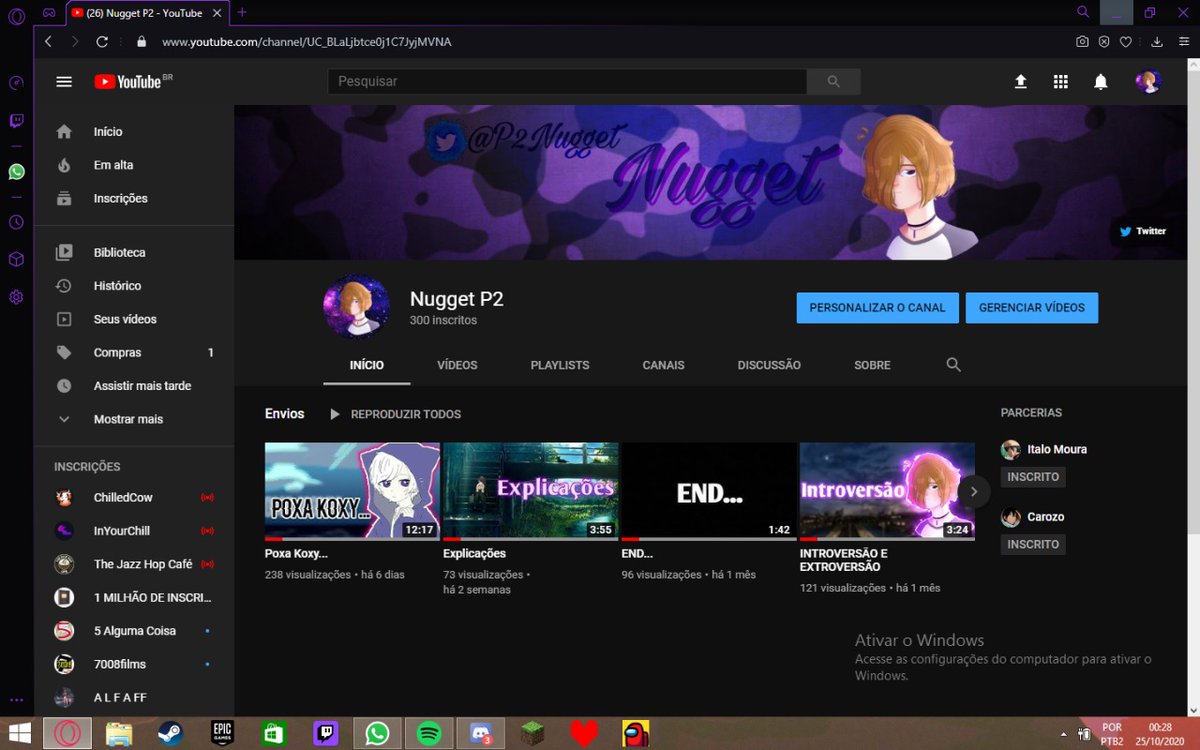
Task: Switch to the VIDEOS tab
Action: (457, 365)
